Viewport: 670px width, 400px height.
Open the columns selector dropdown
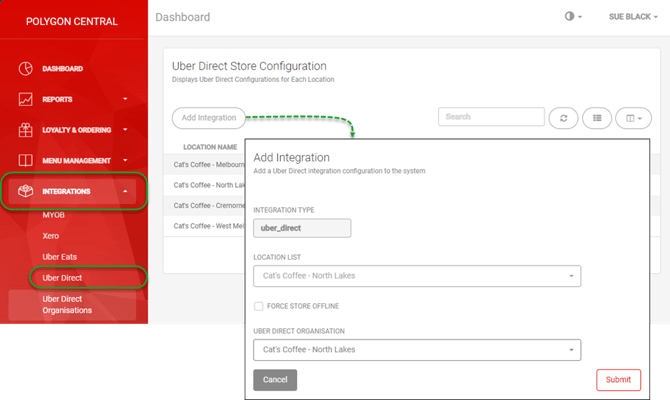(x=632, y=118)
